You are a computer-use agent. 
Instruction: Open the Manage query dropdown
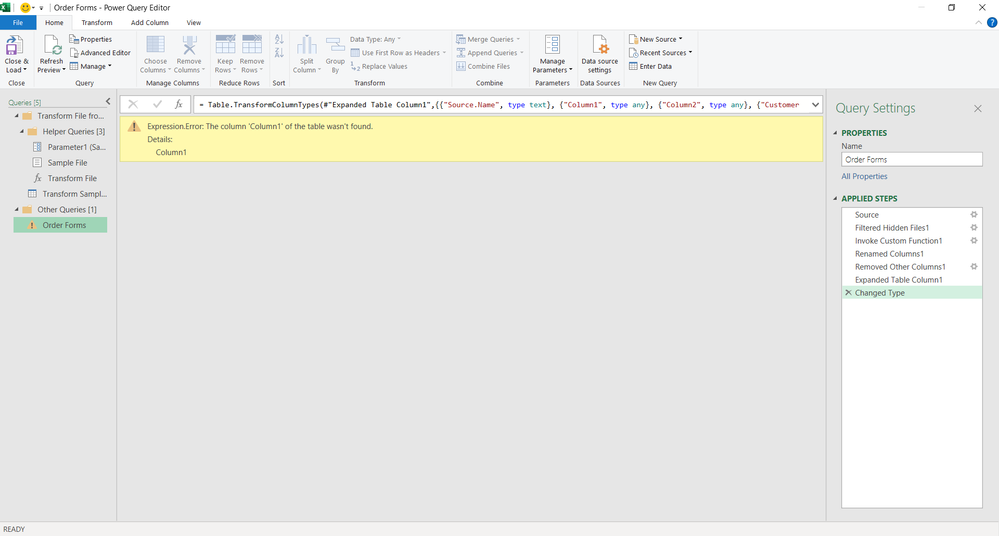tap(90, 66)
